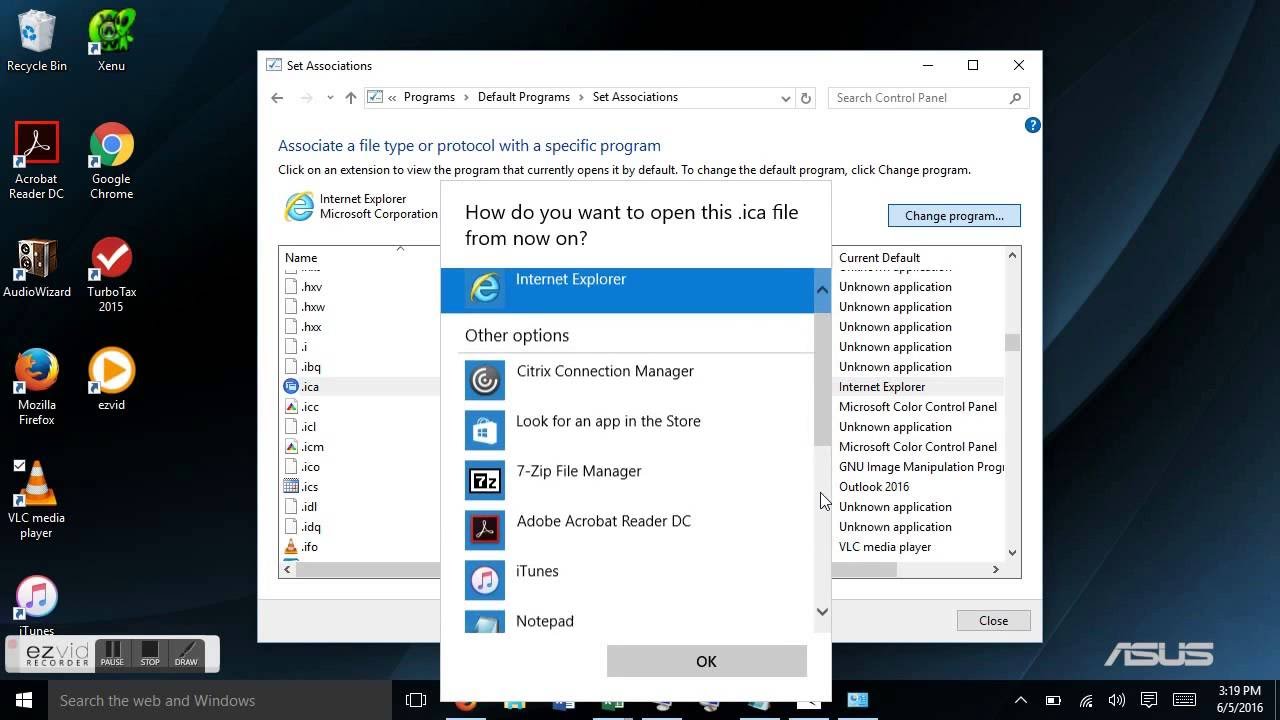Image resolution: width=1280 pixels, height=720 pixels.
Task: Click VLC media player current default cell
Action: pyautogui.click(x=885, y=547)
